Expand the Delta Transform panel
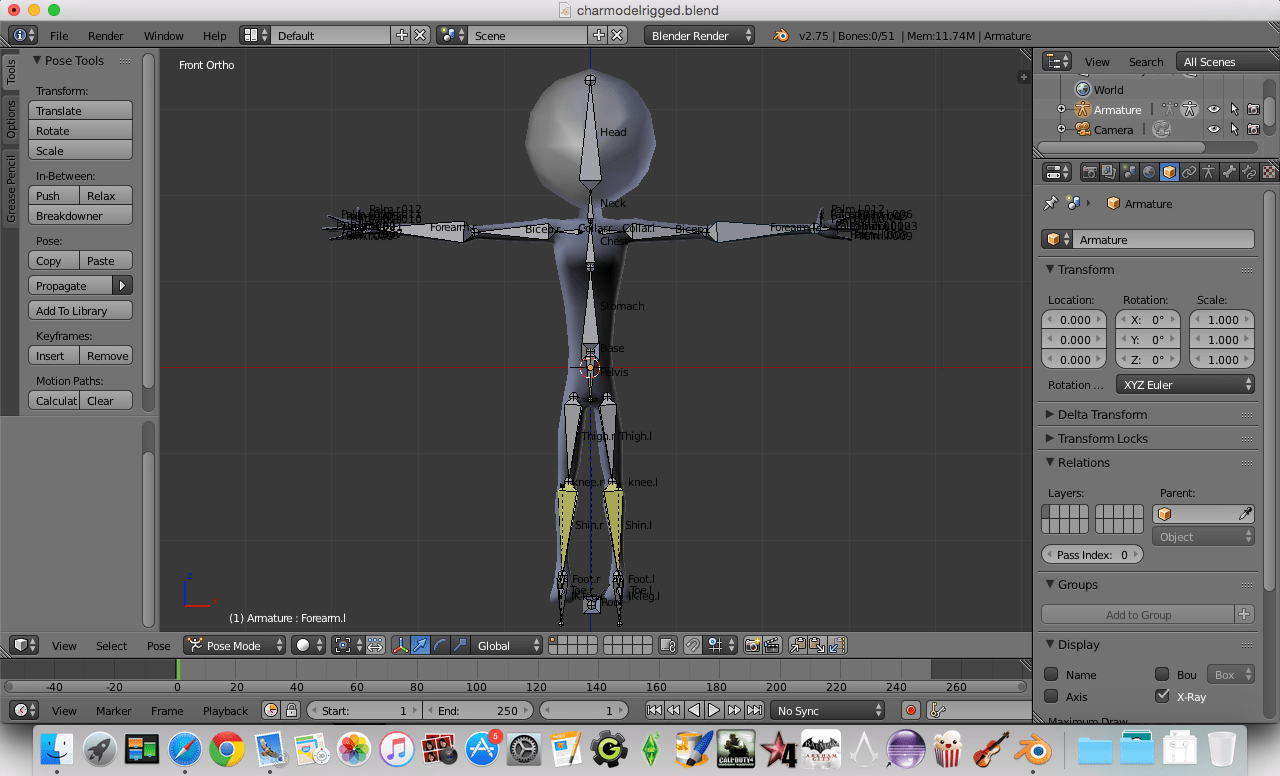The image size is (1280, 776). [1100, 414]
